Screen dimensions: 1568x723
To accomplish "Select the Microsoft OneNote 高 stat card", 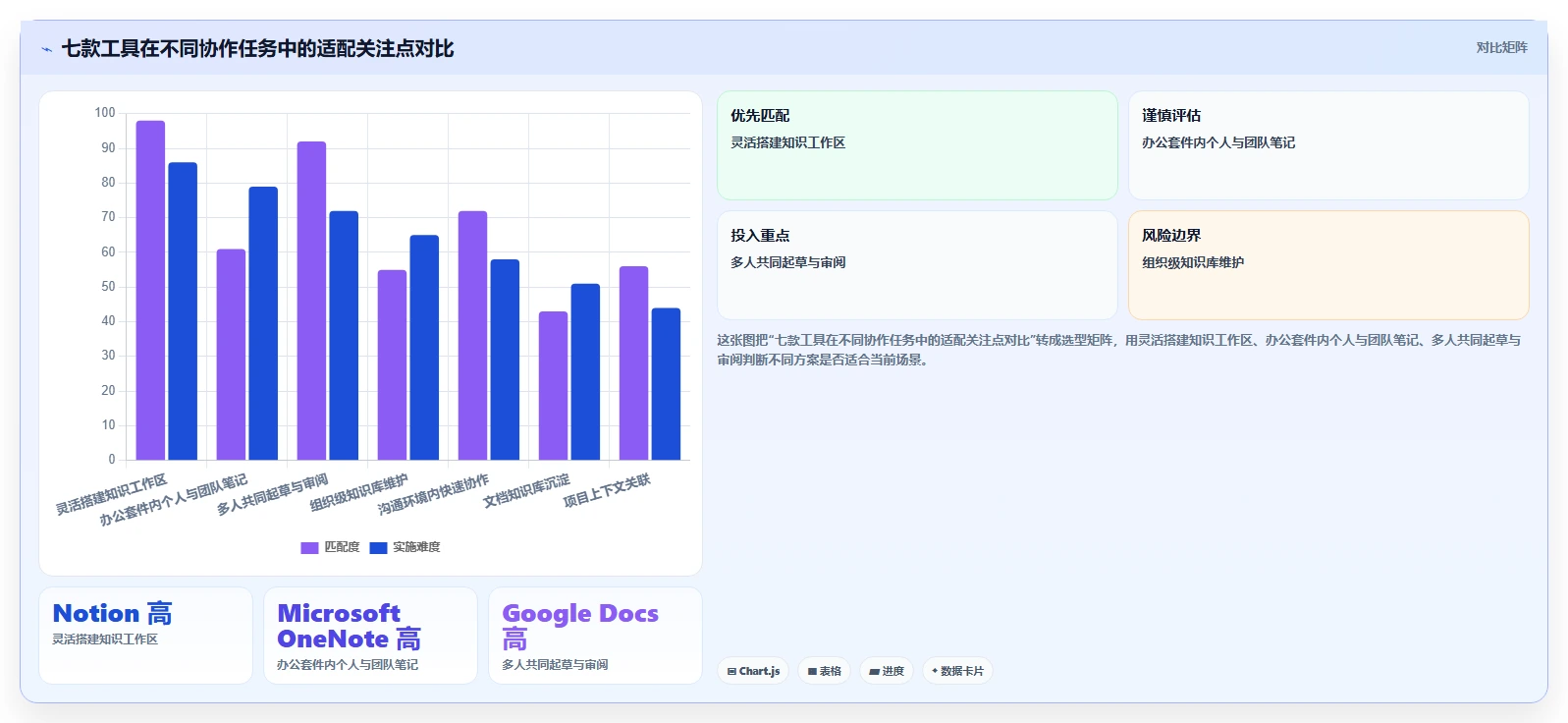I will 370,636.
